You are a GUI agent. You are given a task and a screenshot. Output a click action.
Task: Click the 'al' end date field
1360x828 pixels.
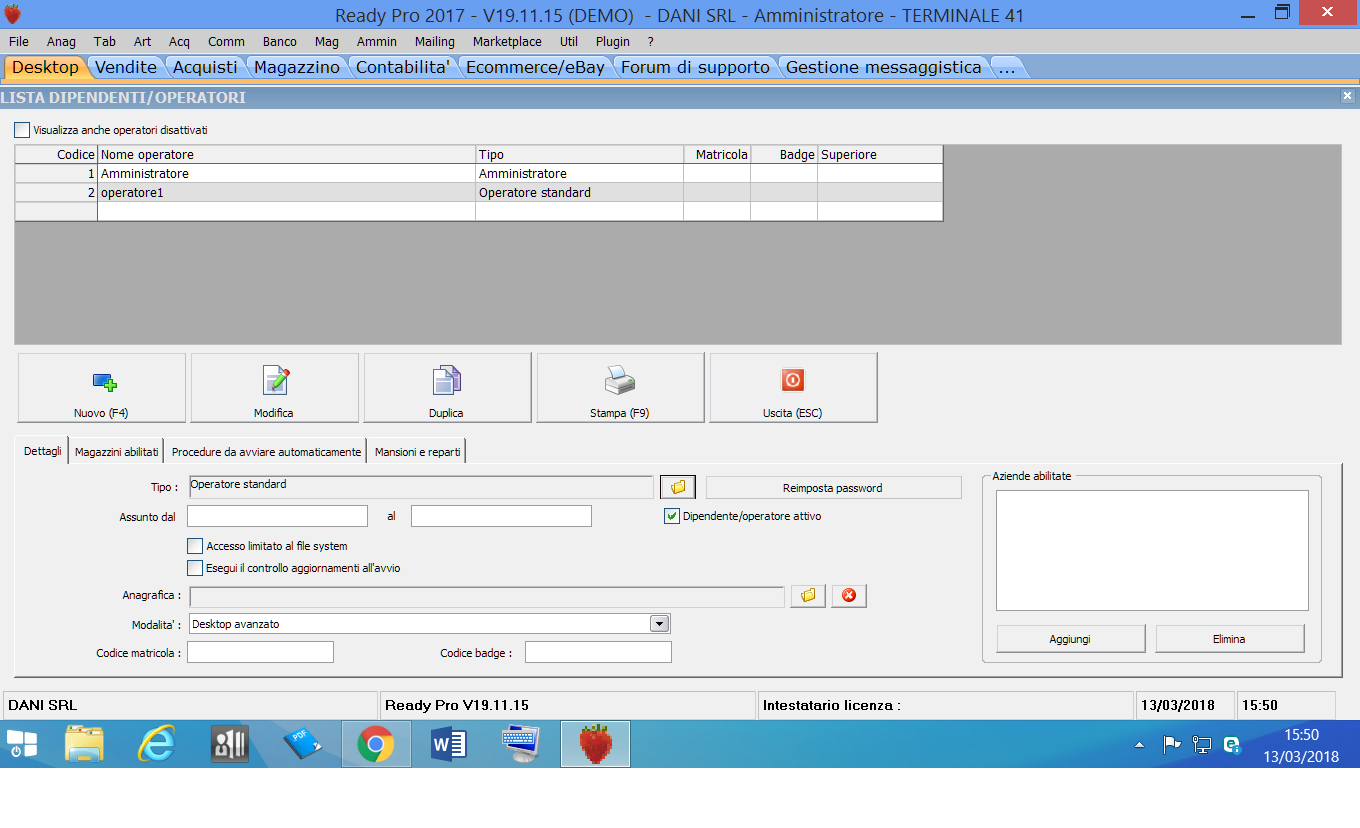[501, 516]
